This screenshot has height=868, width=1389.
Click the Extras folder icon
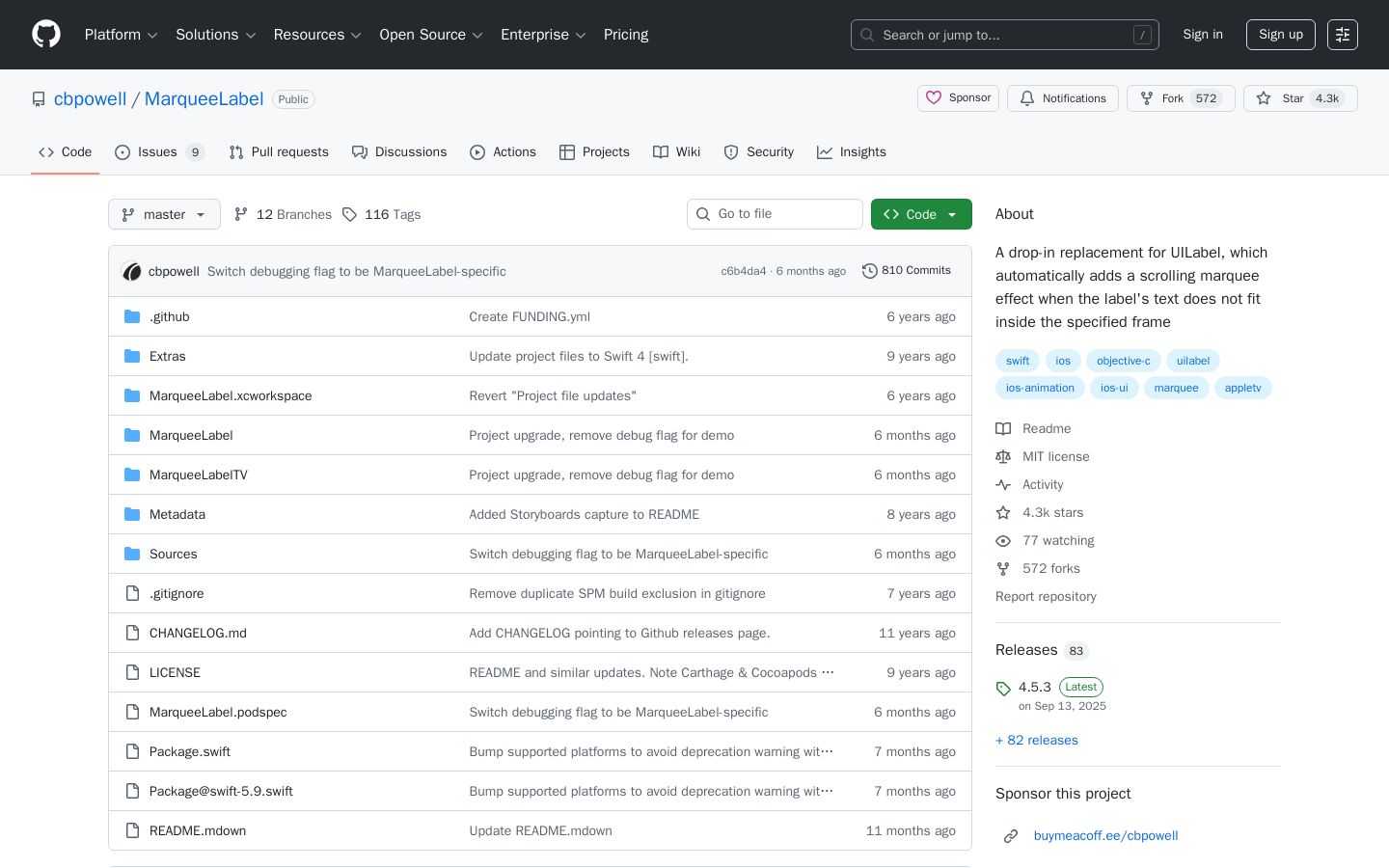132,356
